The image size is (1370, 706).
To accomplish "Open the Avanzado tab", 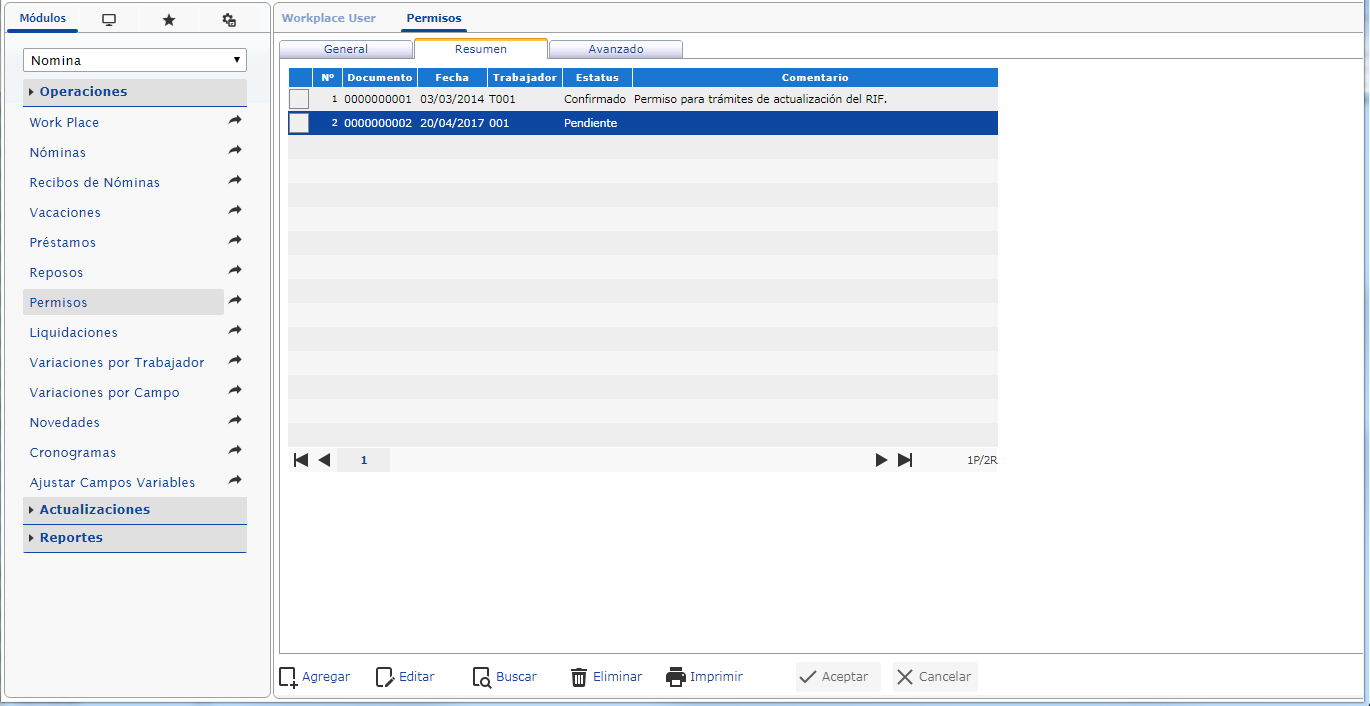I will [x=616, y=49].
